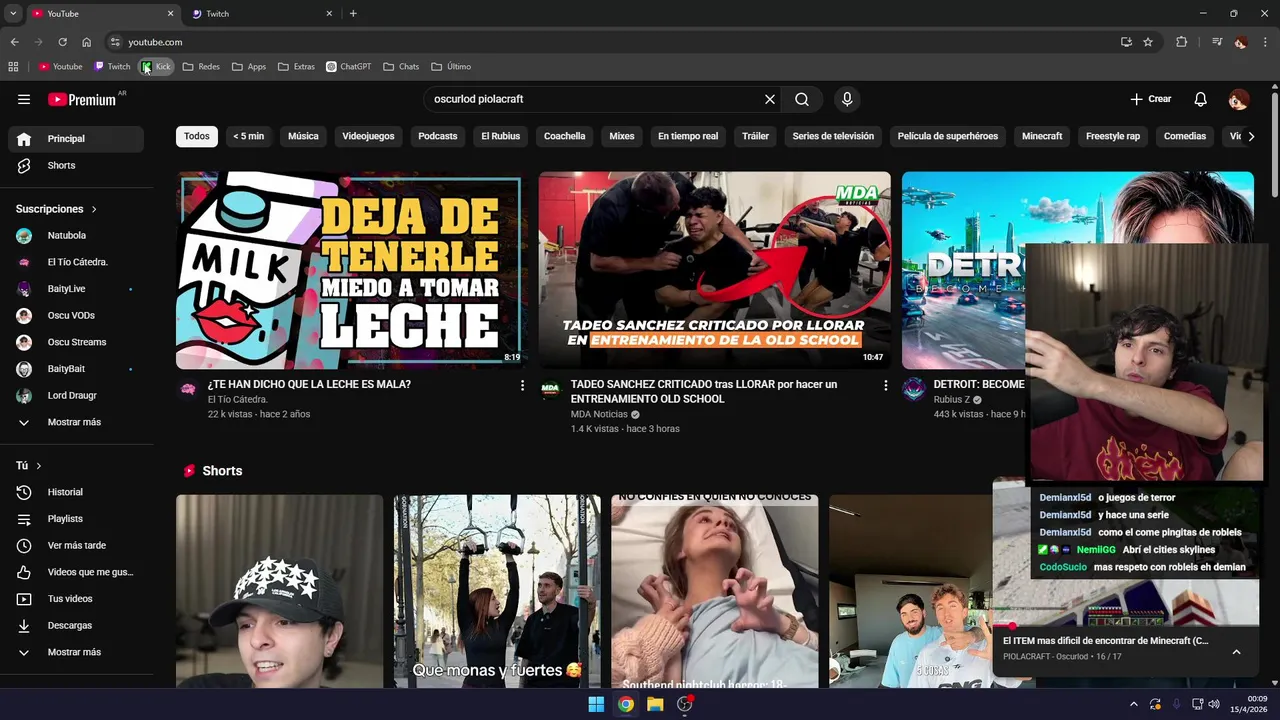Select the Freestyle rap filter chip
Screen dimensions: 1280x720
(1113, 136)
